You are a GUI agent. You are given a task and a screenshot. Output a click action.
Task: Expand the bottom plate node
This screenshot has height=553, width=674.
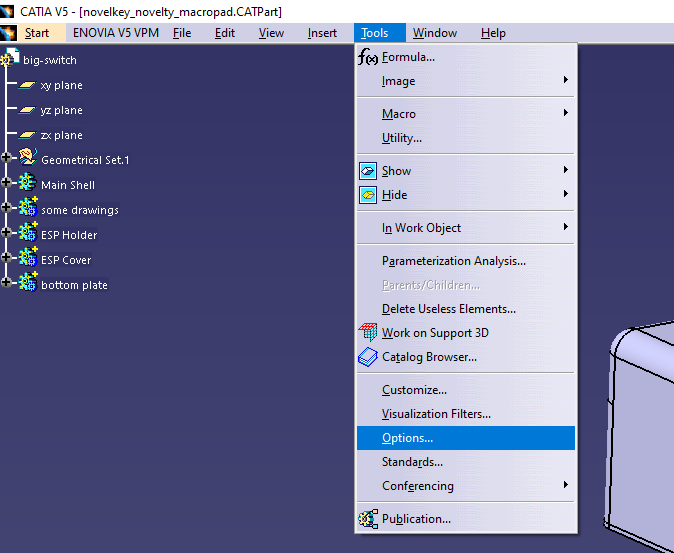6,282
